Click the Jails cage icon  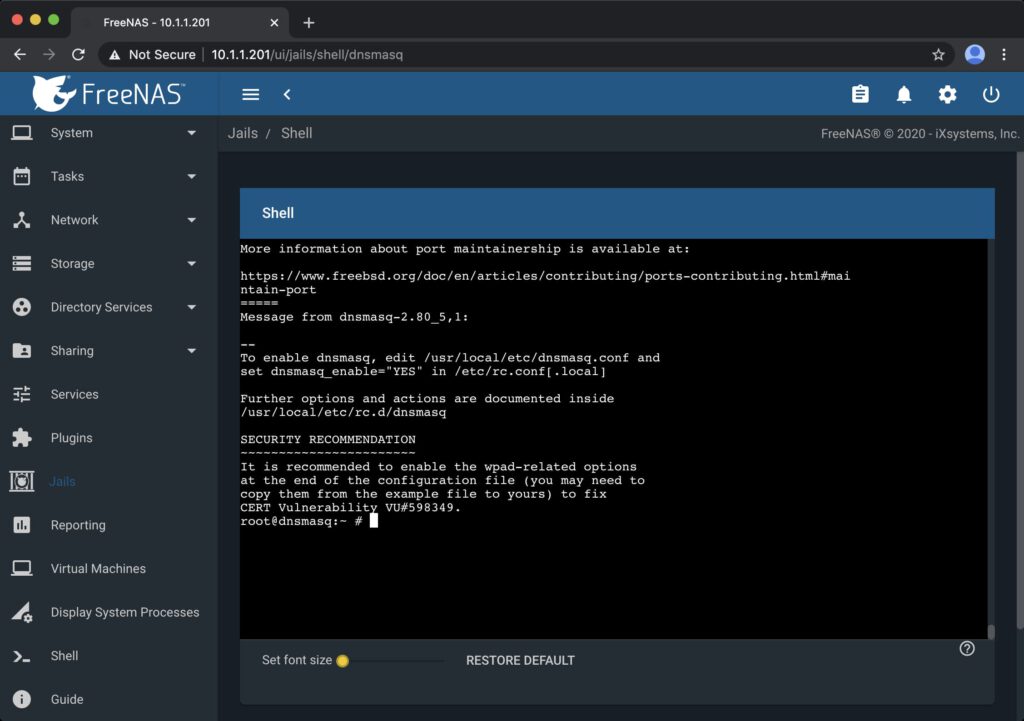22,481
